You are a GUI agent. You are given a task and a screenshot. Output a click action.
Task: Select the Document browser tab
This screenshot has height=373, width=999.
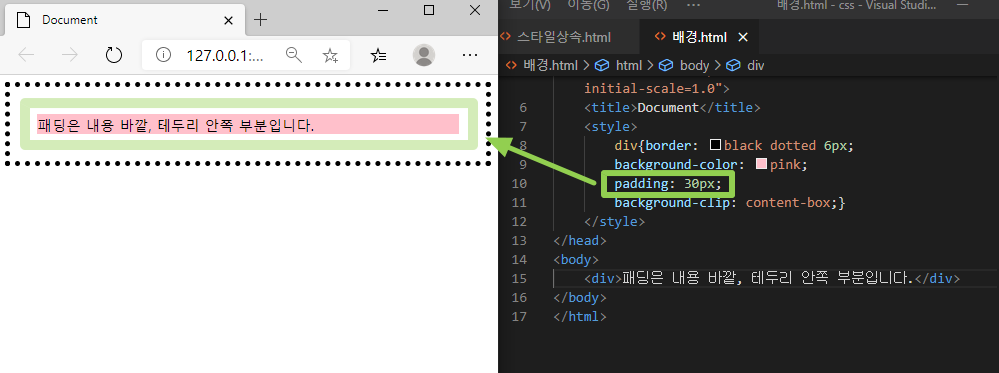click(x=125, y=20)
